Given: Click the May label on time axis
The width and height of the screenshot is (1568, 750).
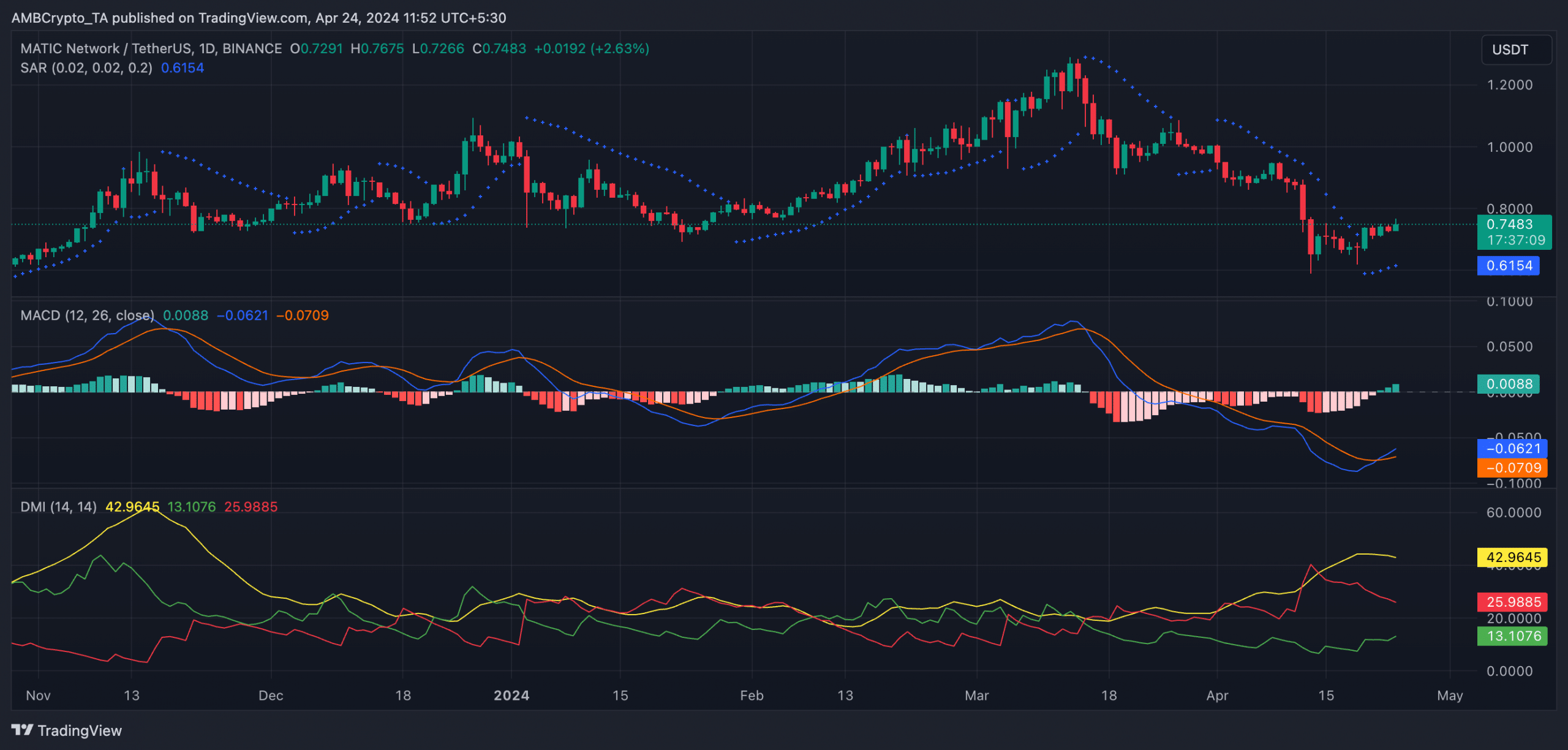Looking at the screenshot, I should (1450, 696).
